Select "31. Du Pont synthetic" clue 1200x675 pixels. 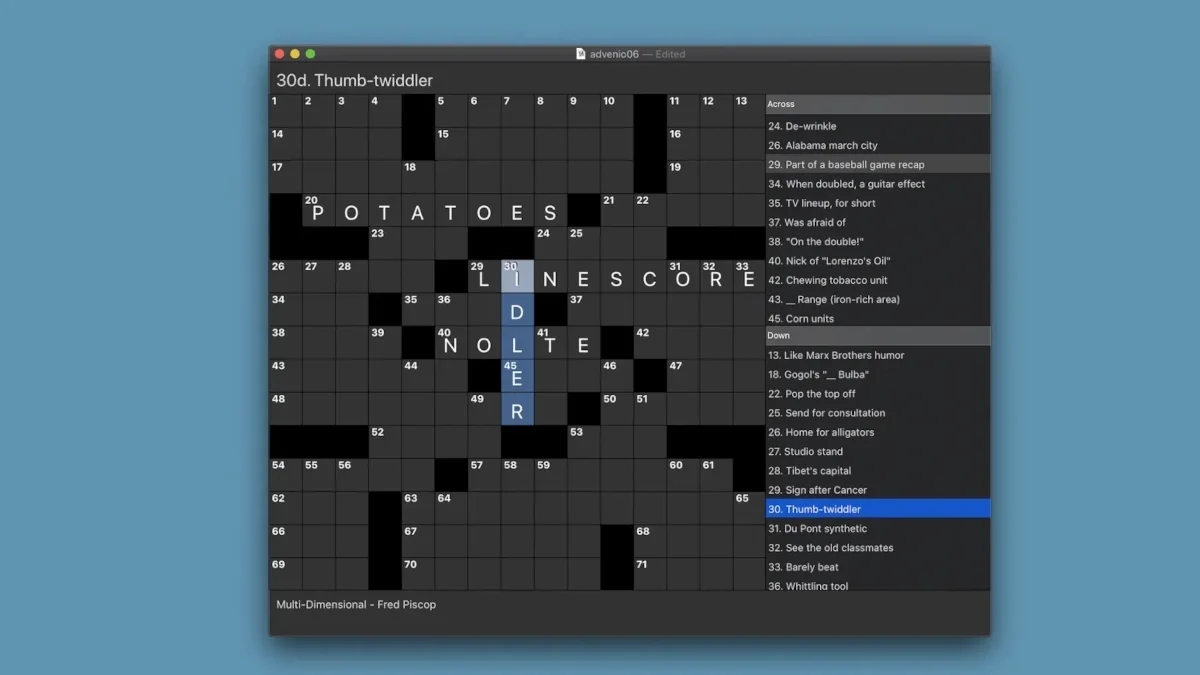click(x=877, y=528)
